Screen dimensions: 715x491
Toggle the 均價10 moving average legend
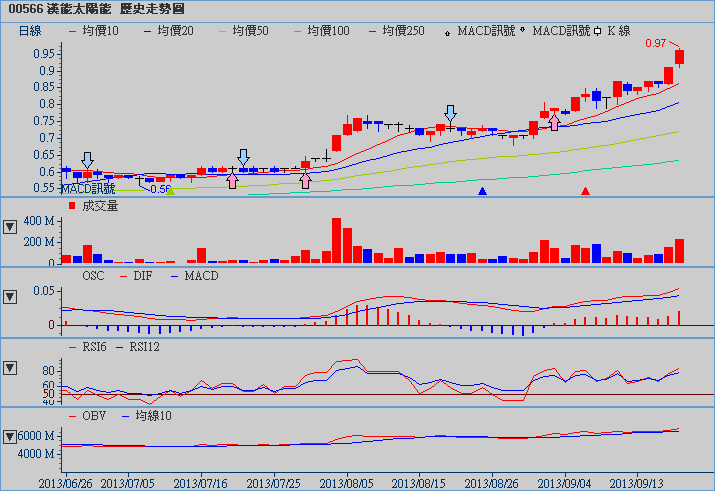[95, 31]
